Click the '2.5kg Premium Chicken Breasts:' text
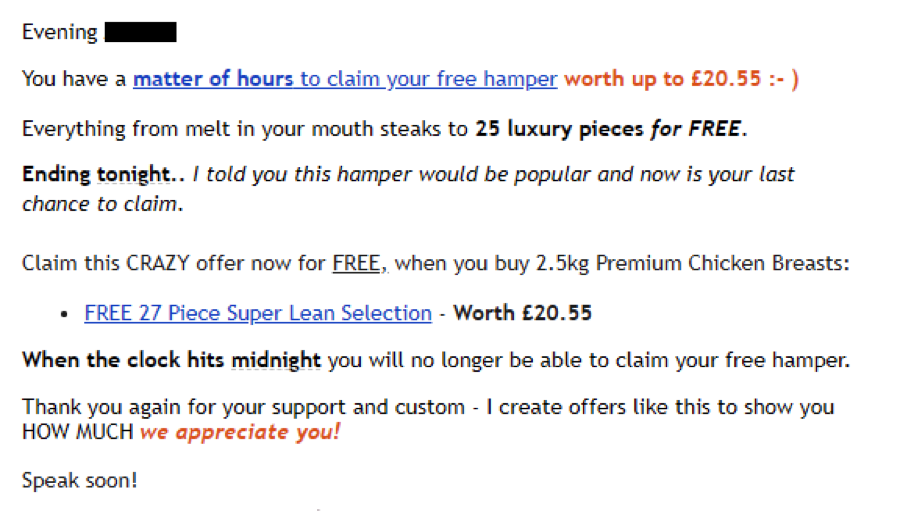Viewport: 899px width, 511px height. tap(693, 263)
